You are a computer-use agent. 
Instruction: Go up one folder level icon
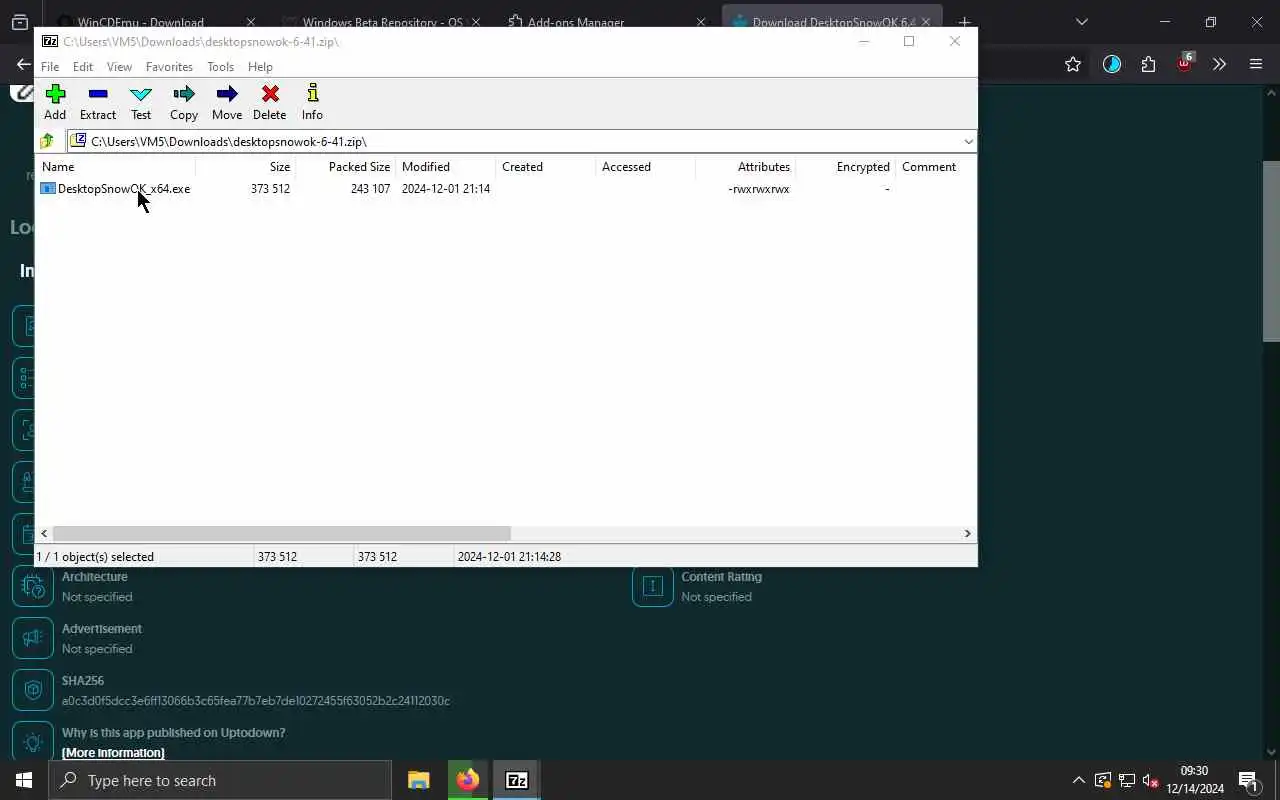click(47, 141)
